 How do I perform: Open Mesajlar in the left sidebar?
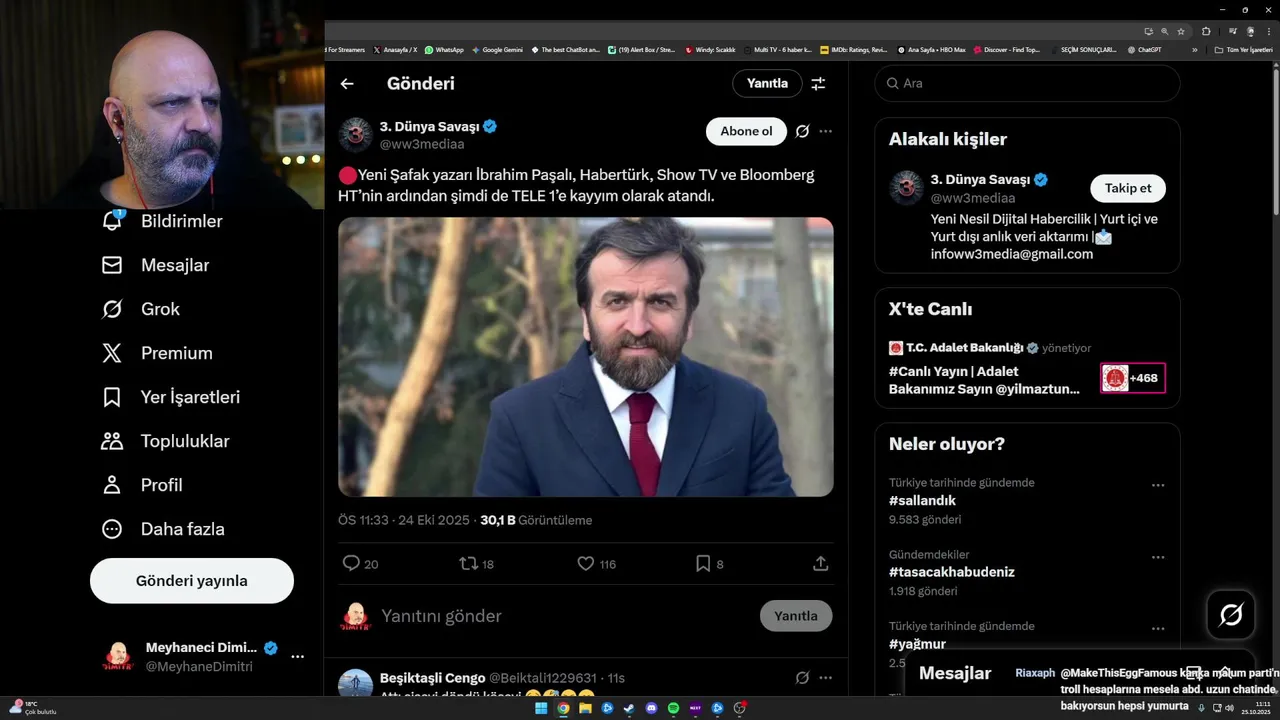155,265
